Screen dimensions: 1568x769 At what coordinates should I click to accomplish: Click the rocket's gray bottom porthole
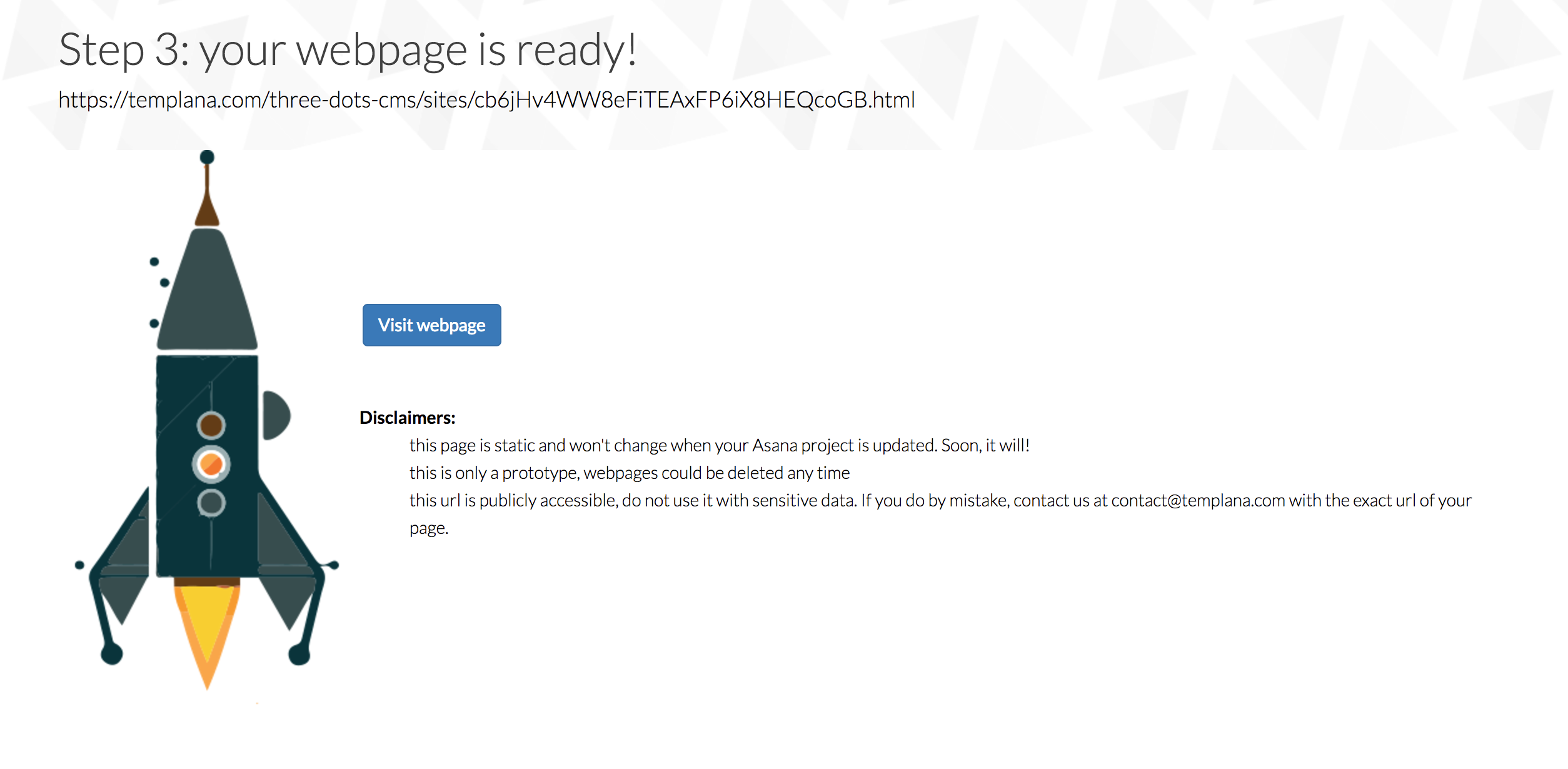tap(211, 503)
